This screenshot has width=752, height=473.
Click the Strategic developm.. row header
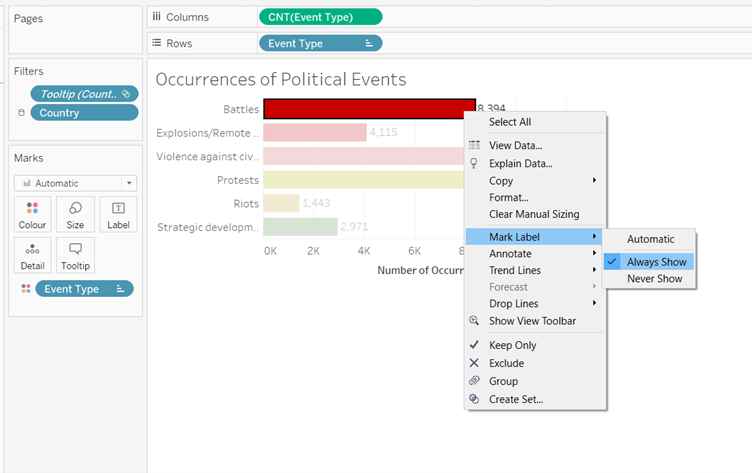(x=208, y=227)
